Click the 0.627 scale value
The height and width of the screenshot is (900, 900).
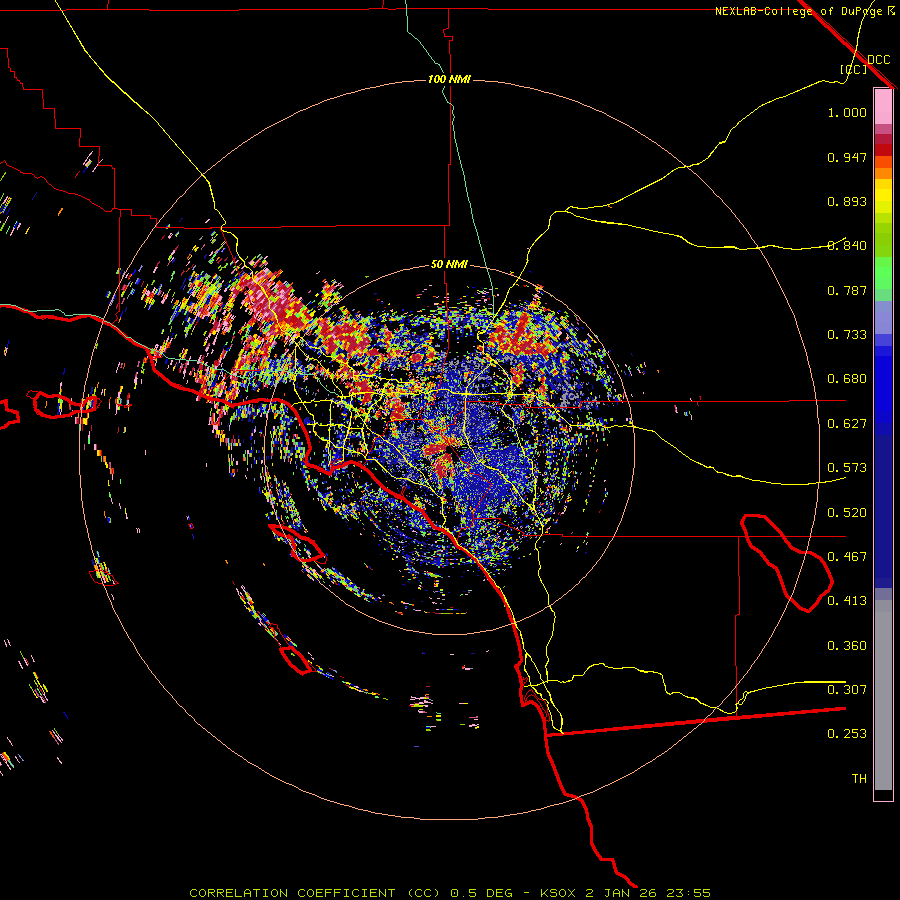(847, 424)
